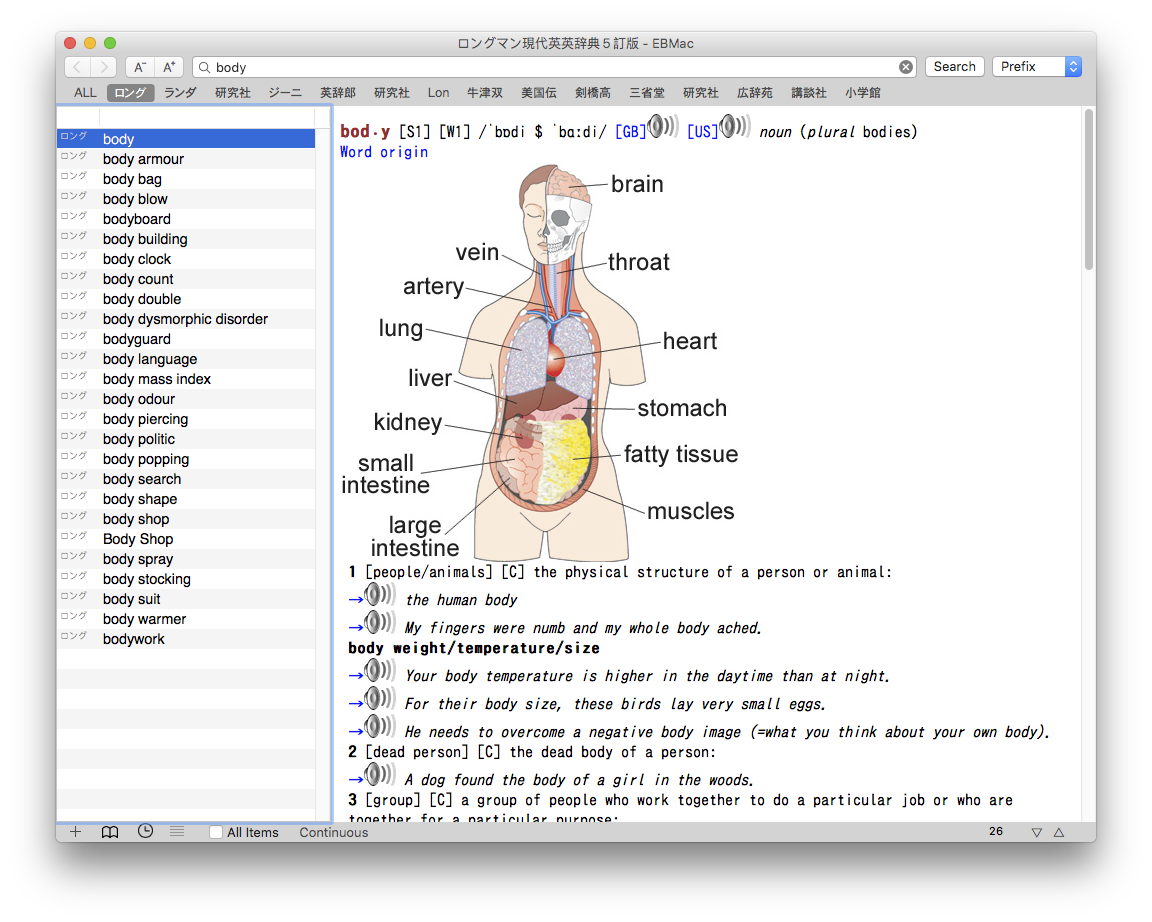This screenshot has height=922, width=1152.
Task: Clear the search field with X icon
Action: pyautogui.click(x=906, y=67)
